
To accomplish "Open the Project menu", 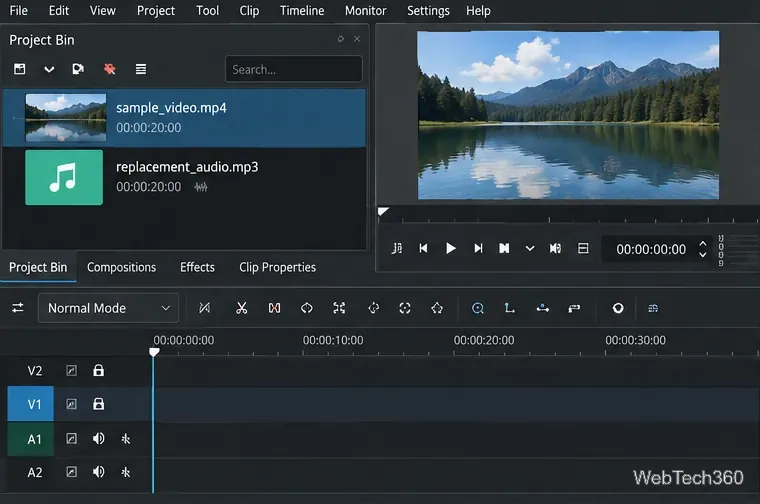I will coord(156,11).
